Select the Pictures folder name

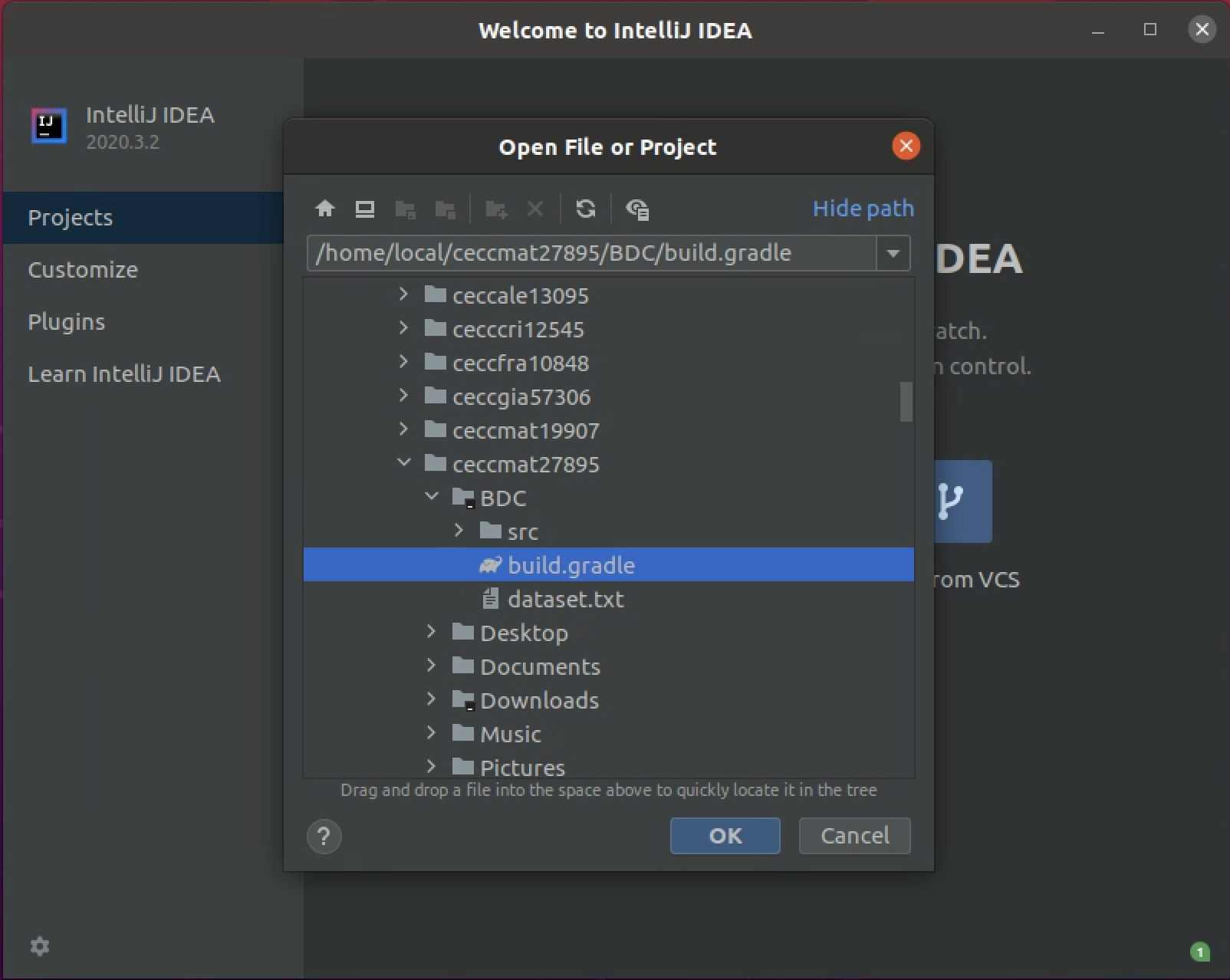pyautogui.click(x=523, y=767)
